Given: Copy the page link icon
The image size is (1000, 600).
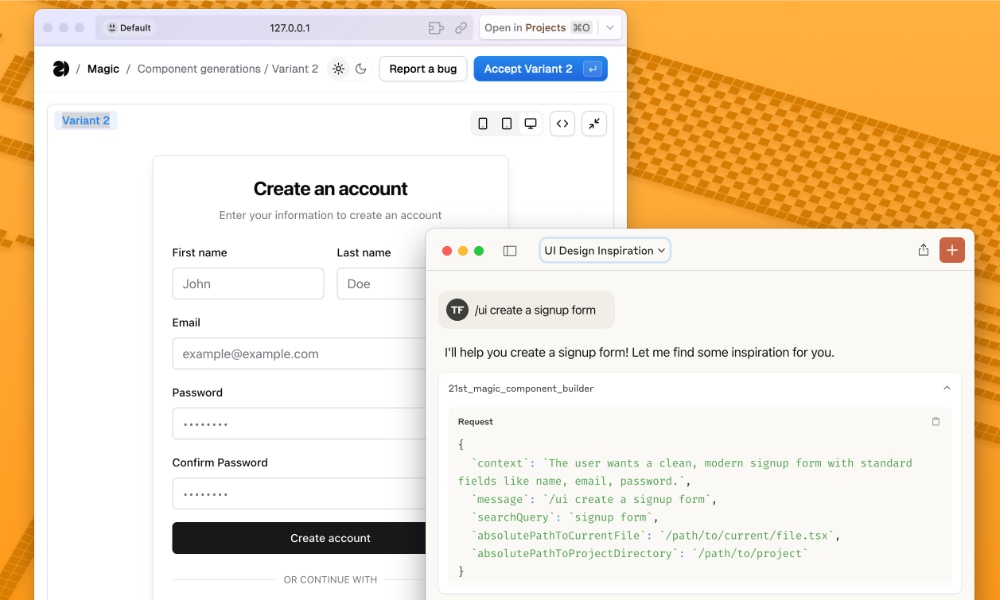Looking at the screenshot, I should coord(461,28).
